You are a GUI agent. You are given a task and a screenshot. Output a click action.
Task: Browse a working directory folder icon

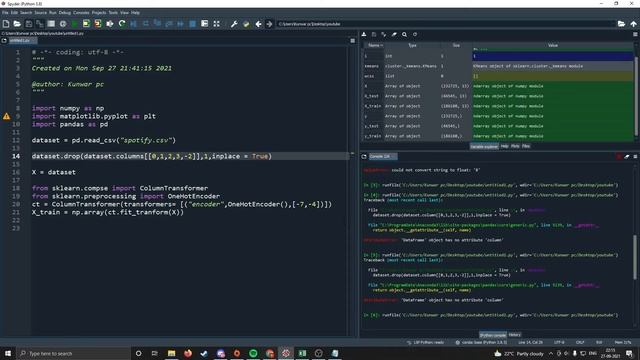click(x=621, y=24)
